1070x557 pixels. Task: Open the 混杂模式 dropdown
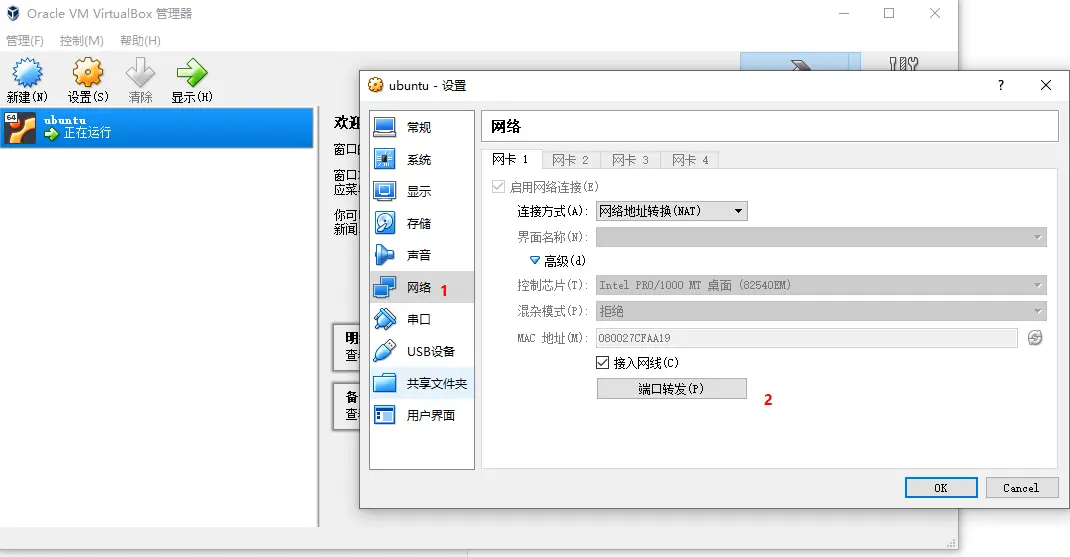click(821, 311)
